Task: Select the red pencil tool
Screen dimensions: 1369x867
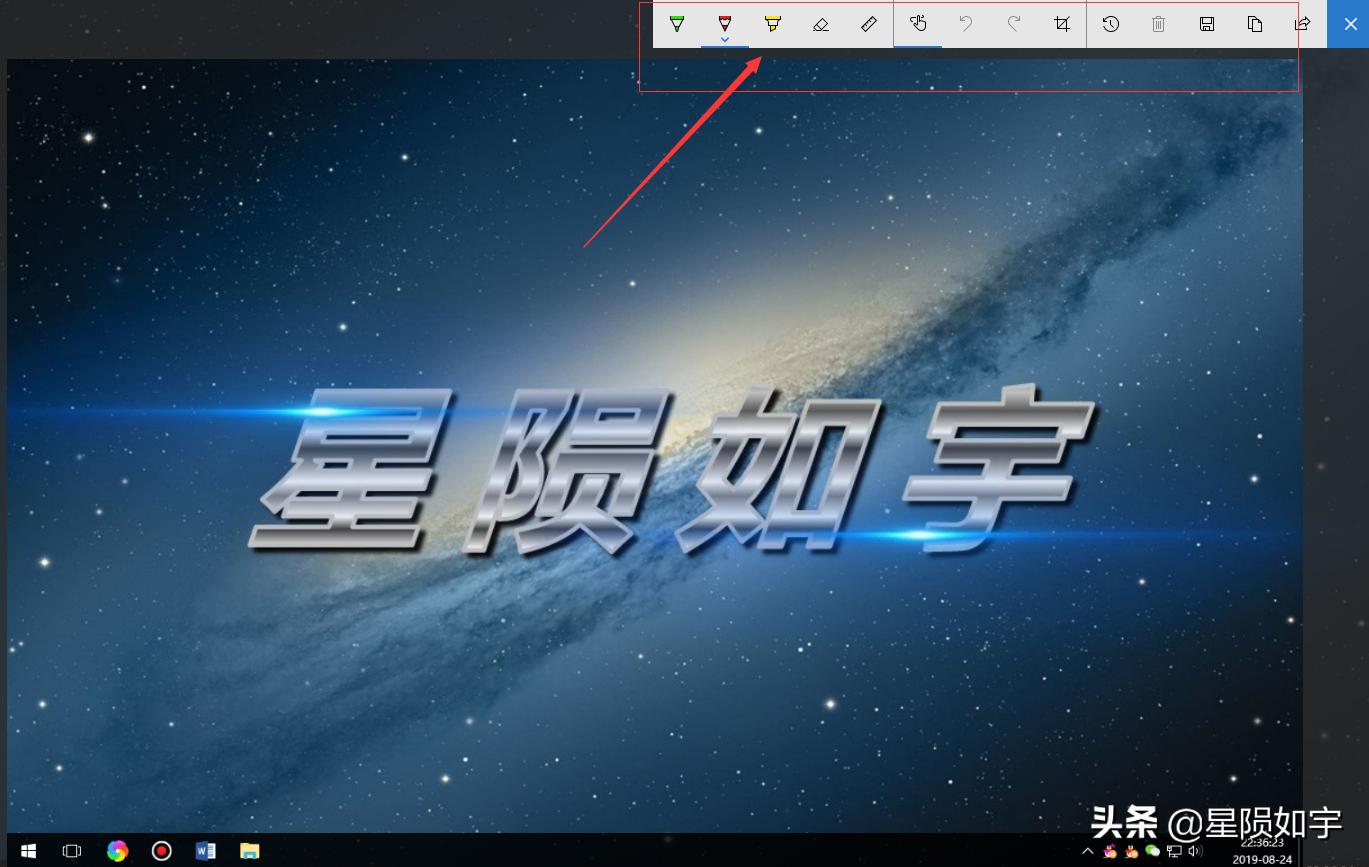Action: [725, 24]
